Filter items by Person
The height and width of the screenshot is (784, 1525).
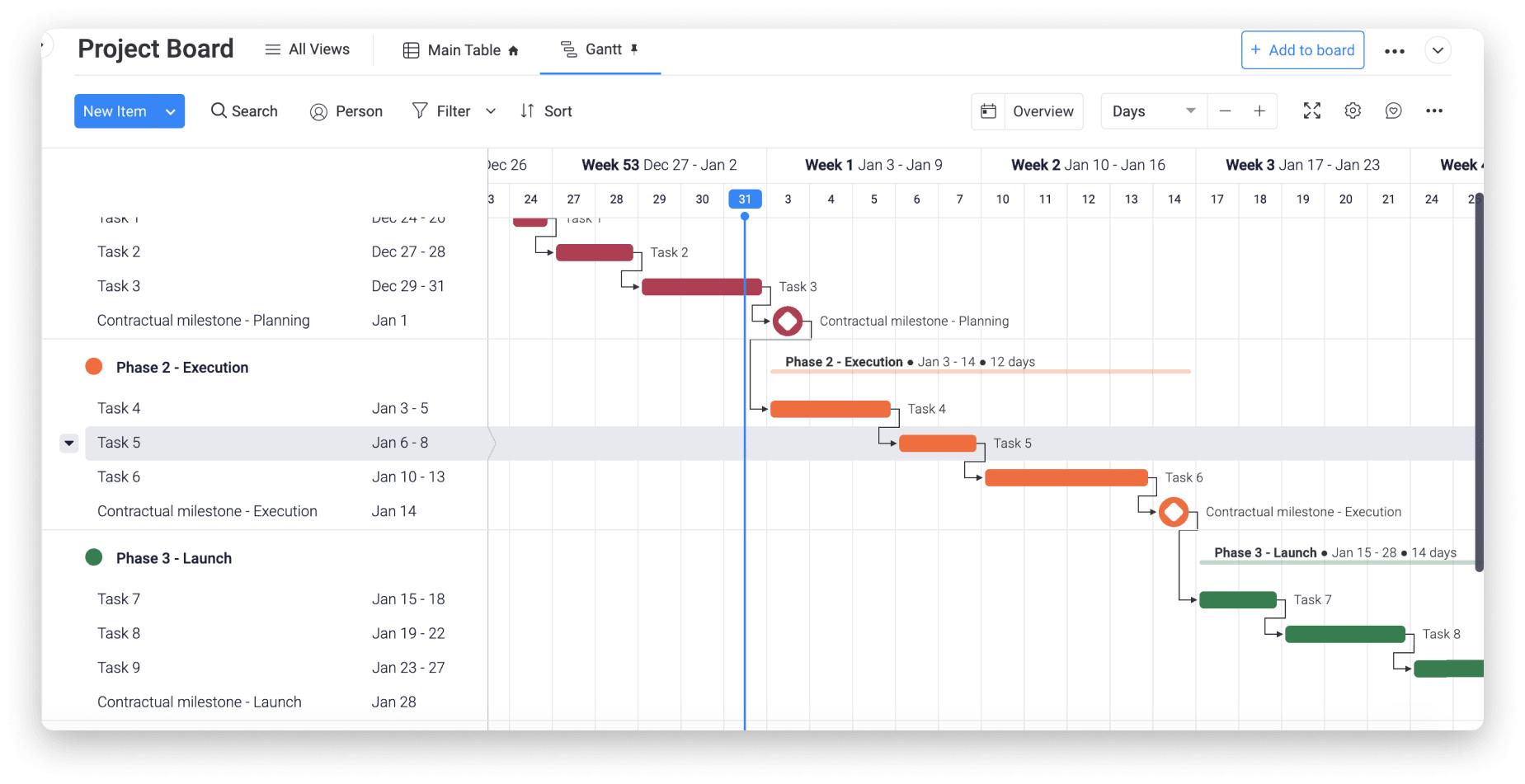[346, 110]
